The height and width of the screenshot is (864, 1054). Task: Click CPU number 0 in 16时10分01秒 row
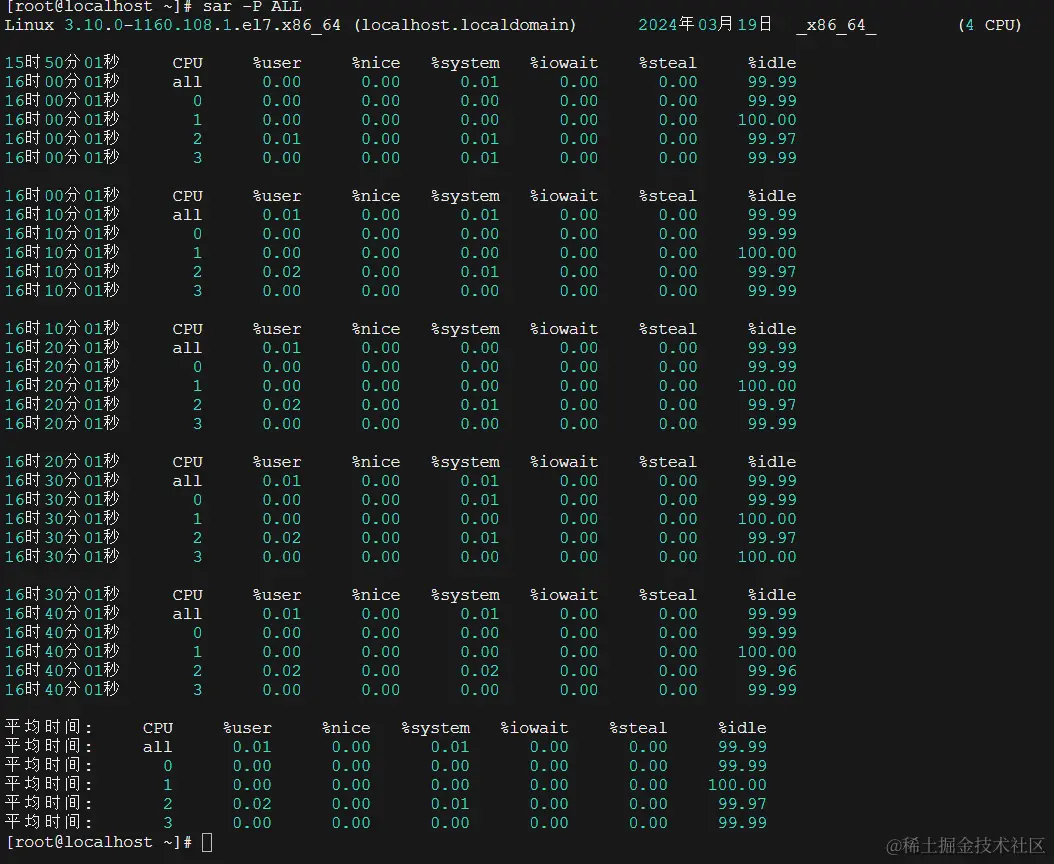pyautogui.click(x=197, y=234)
